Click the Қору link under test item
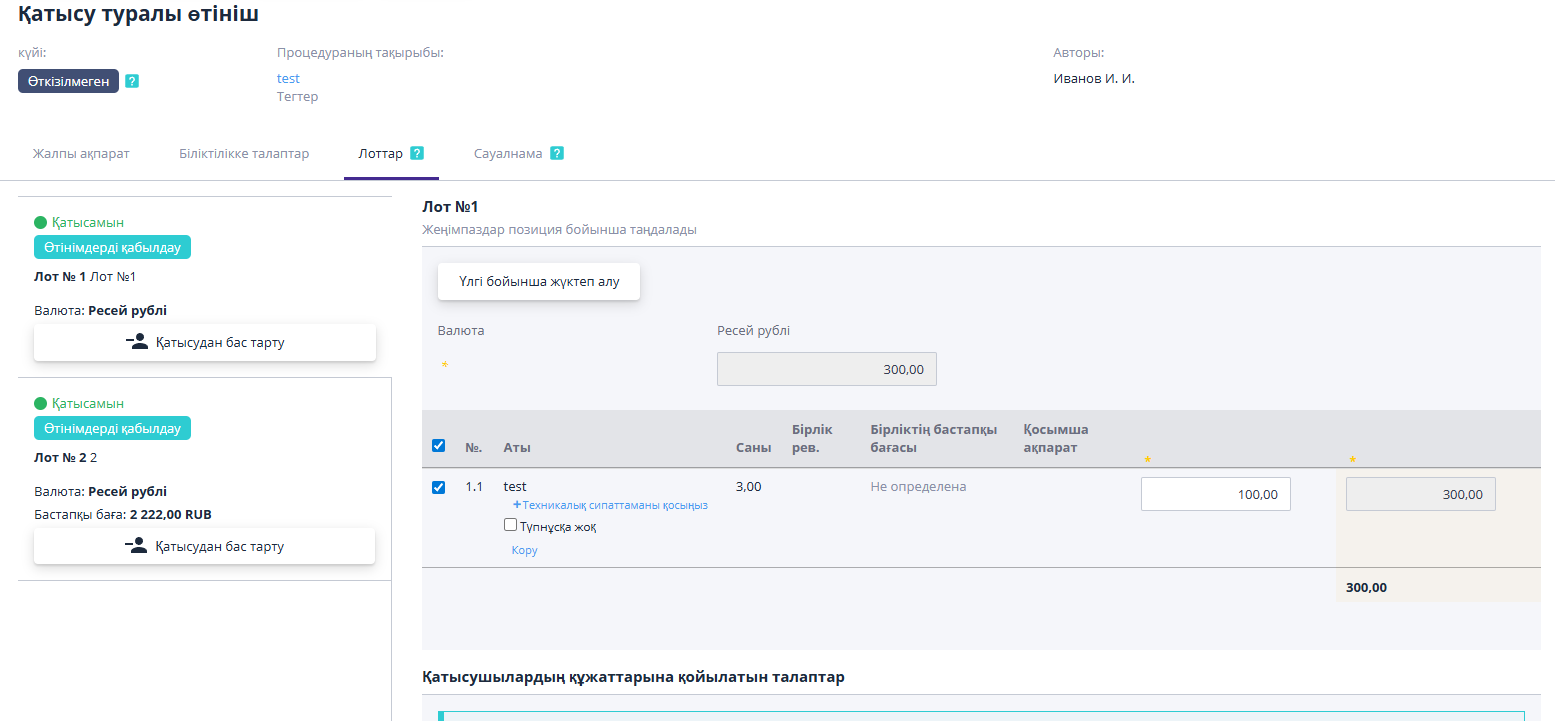The width and height of the screenshot is (1555, 721). 524,550
